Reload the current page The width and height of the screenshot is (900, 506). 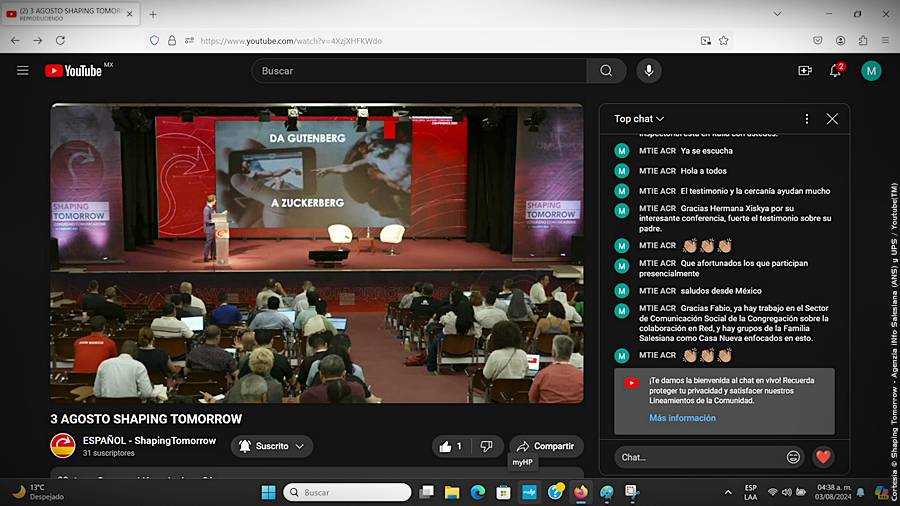[x=60, y=41]
